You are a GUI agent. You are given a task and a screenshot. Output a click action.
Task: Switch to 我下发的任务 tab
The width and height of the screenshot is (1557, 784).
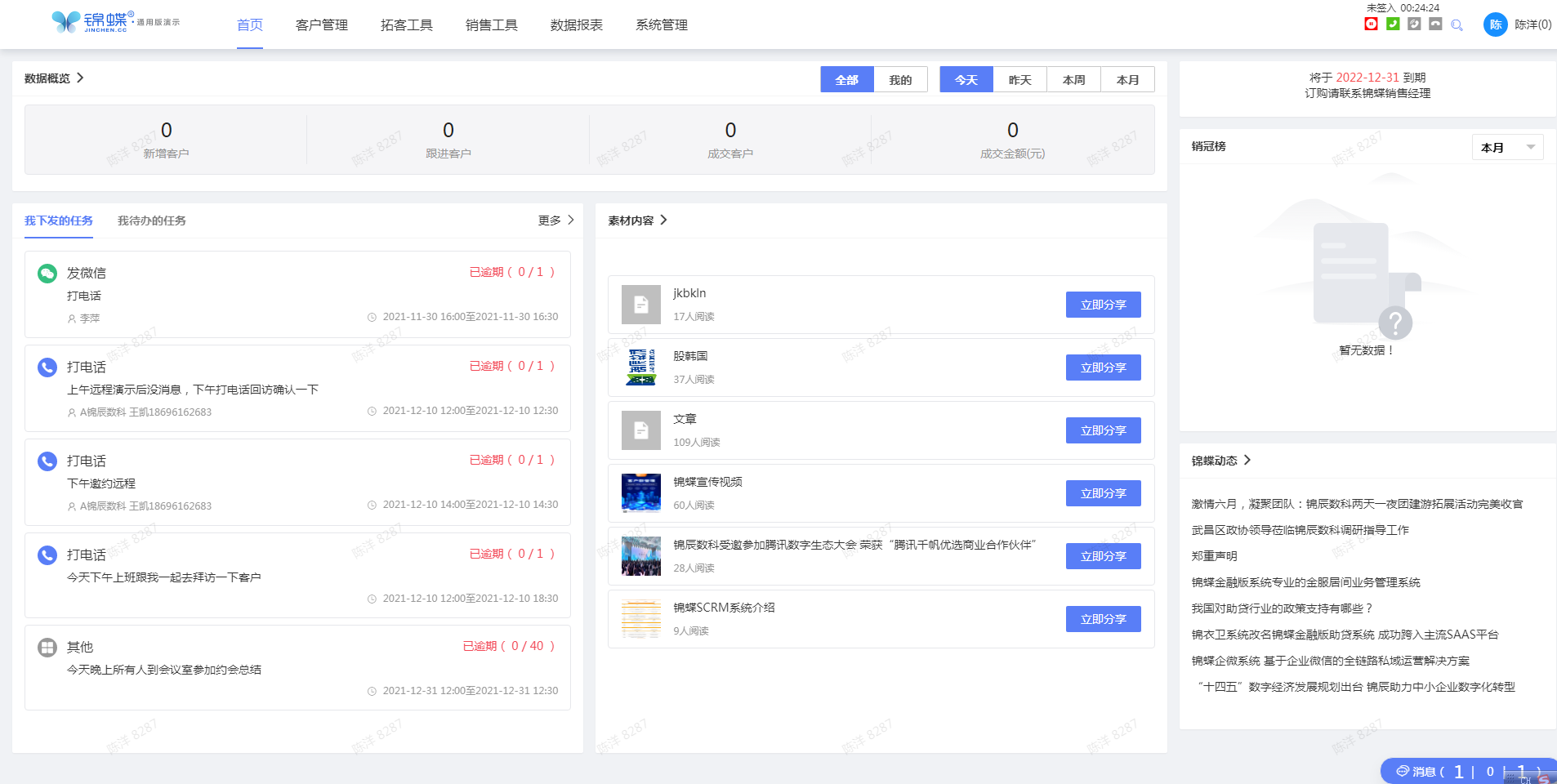tap(59, 220)
